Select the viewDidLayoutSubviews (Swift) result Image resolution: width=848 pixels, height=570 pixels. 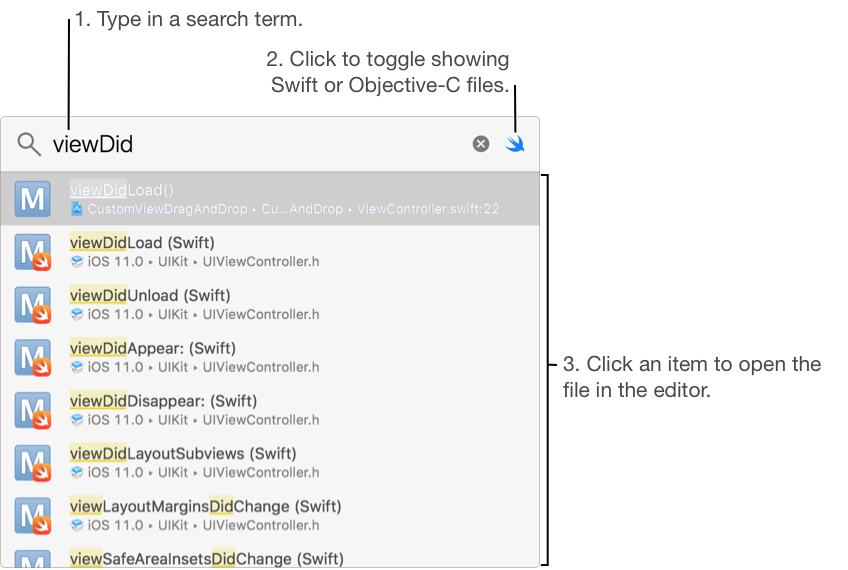(270, 462)
